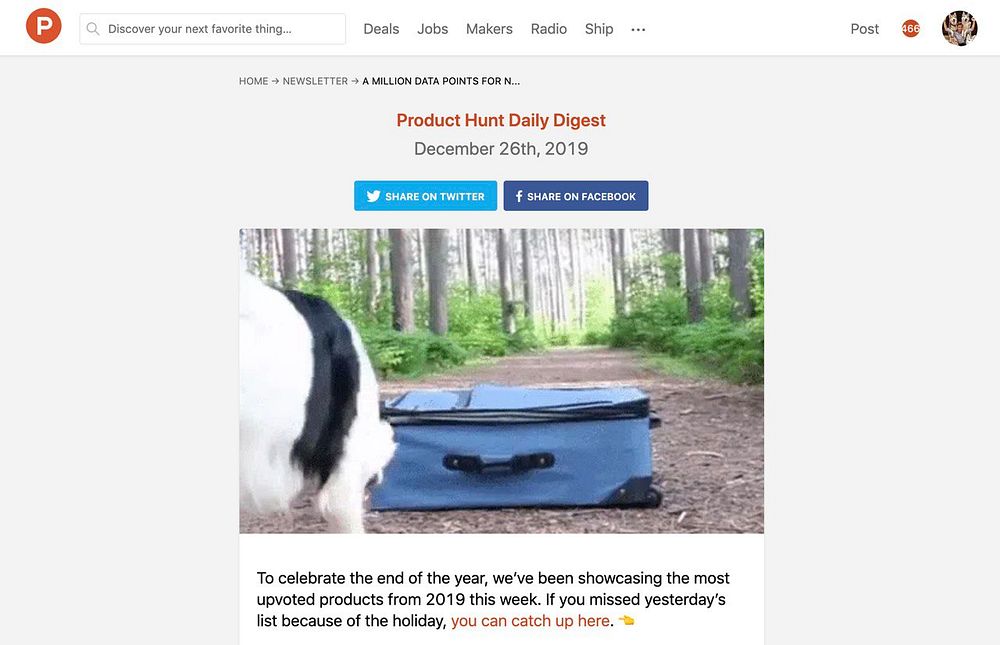
Task: Click the Facebook f icon
Action: coord(518,196)
